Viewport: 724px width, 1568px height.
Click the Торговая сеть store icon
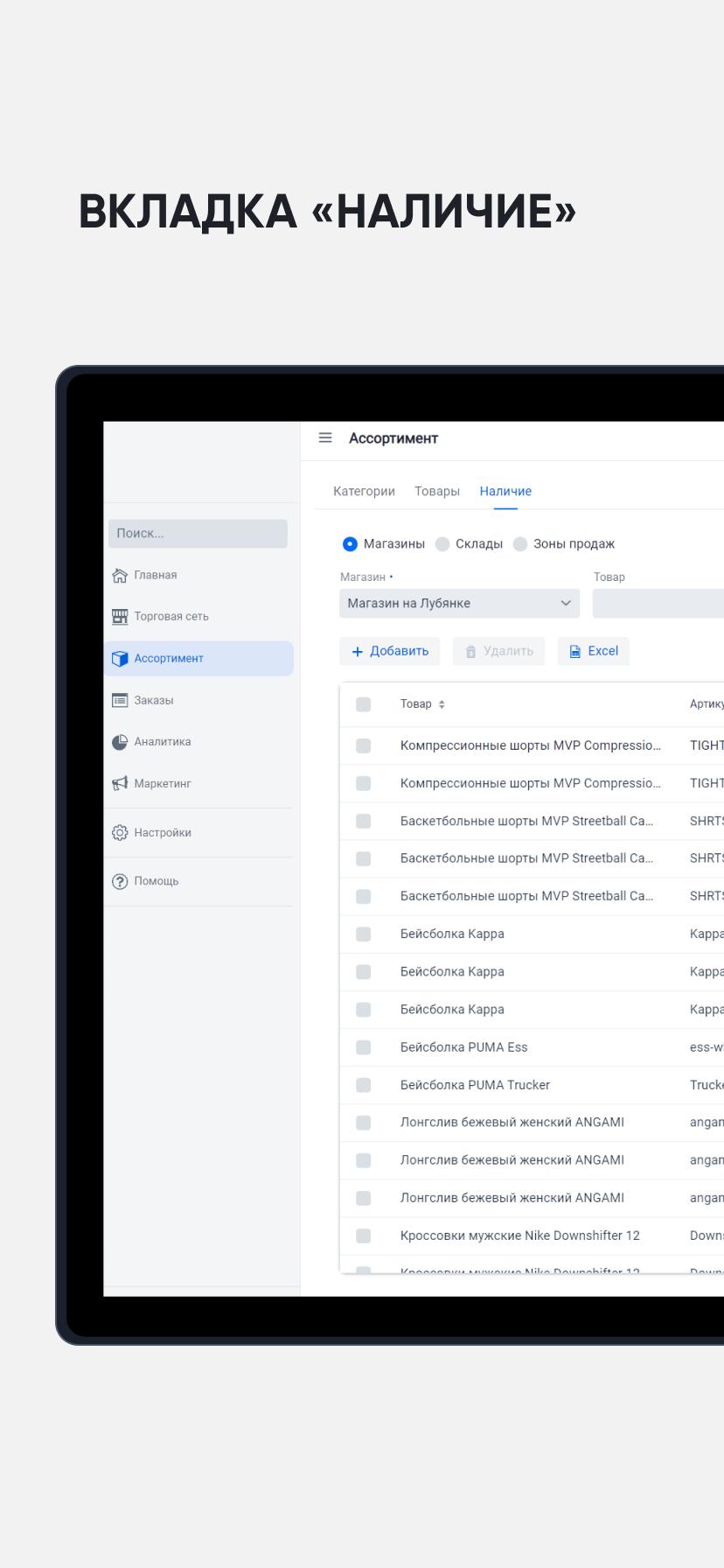point(120,617)
